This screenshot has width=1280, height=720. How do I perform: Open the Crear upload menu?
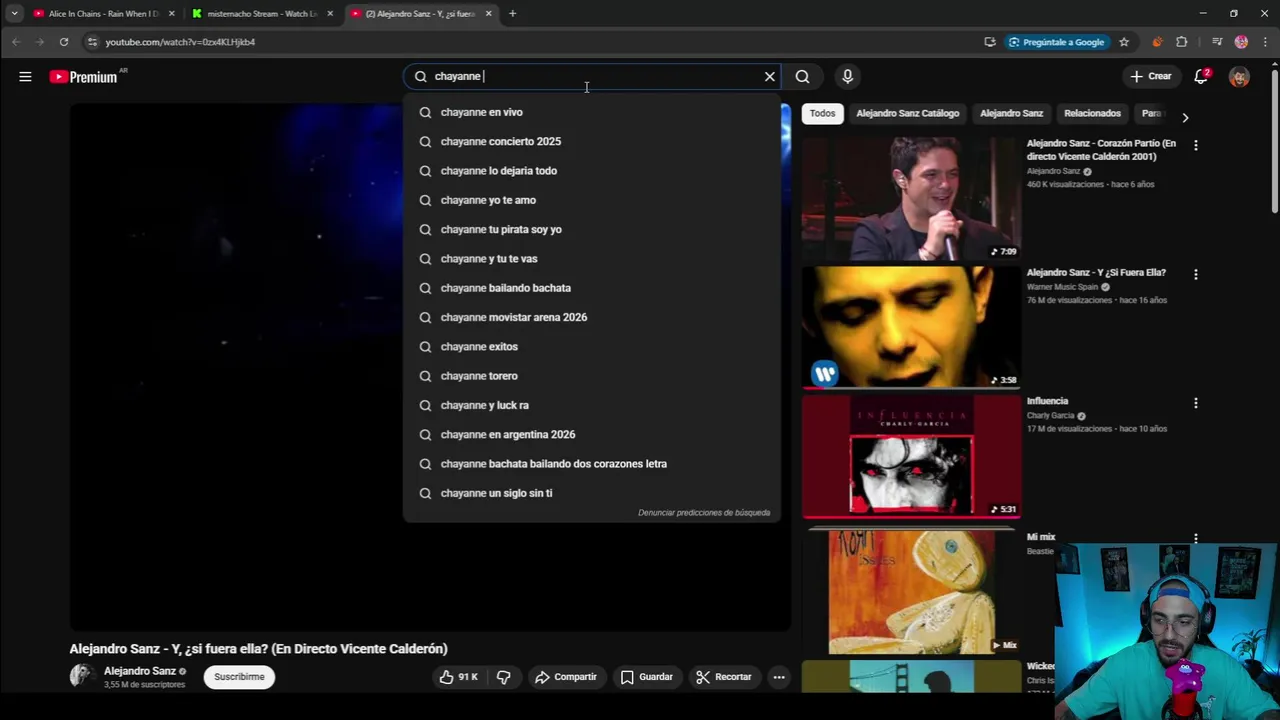1151,76
